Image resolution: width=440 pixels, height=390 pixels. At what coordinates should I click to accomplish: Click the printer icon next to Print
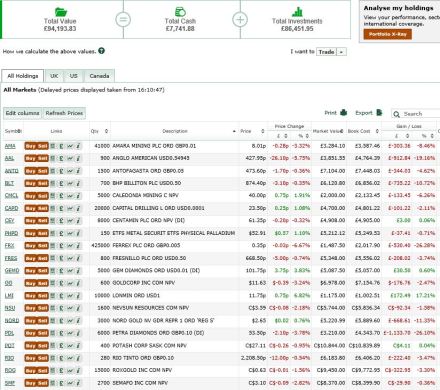344,113
